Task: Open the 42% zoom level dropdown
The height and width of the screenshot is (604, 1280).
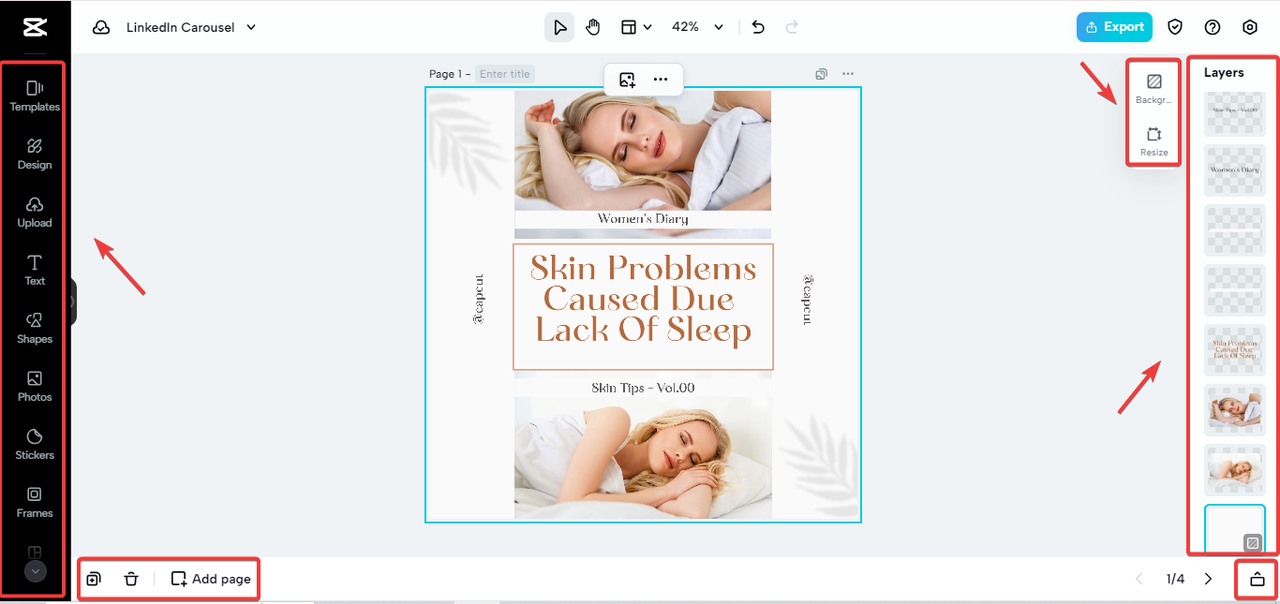Action: click(x=697, y=27)
